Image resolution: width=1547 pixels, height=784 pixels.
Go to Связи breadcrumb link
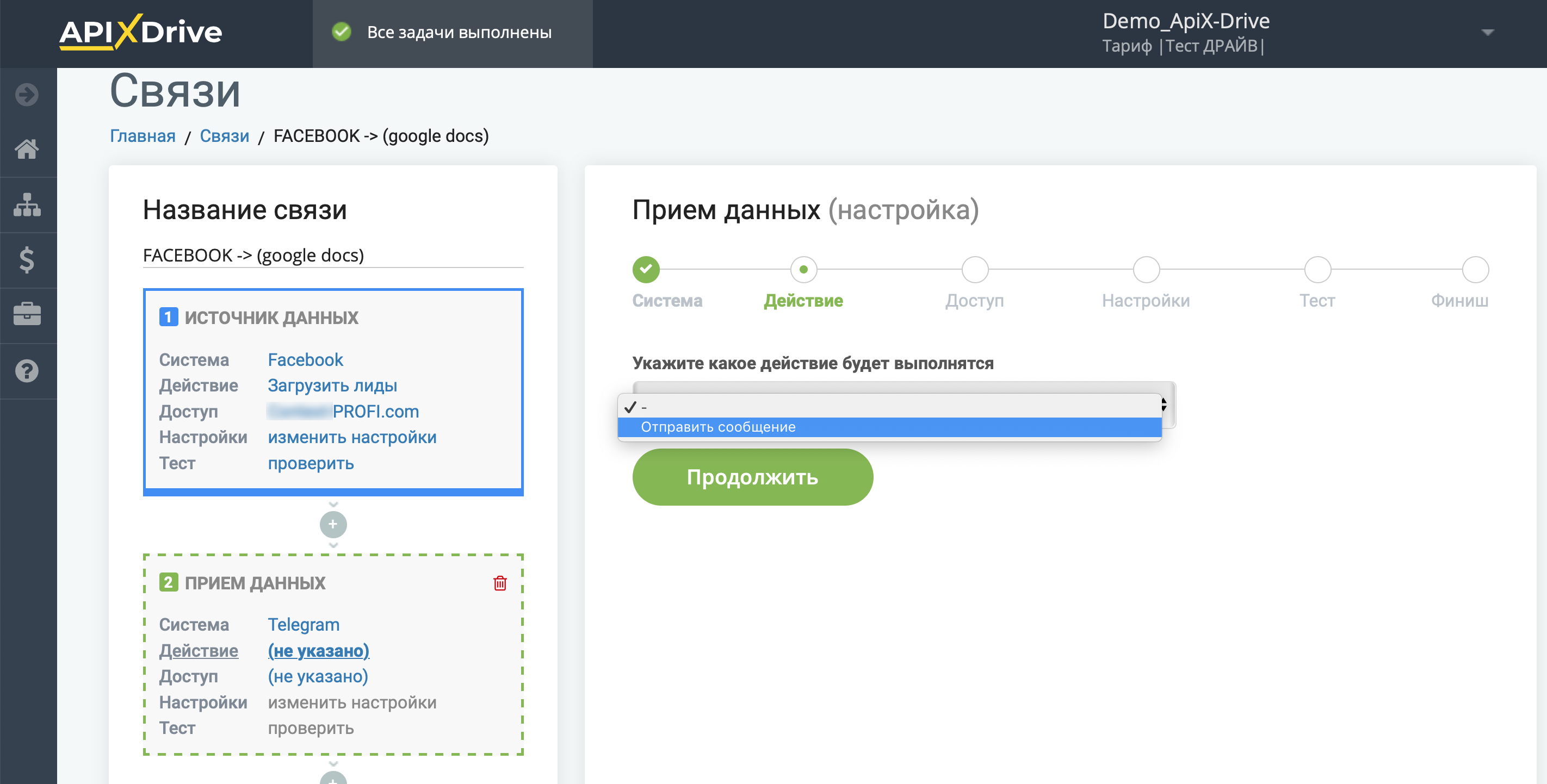[x=224, y=136]
